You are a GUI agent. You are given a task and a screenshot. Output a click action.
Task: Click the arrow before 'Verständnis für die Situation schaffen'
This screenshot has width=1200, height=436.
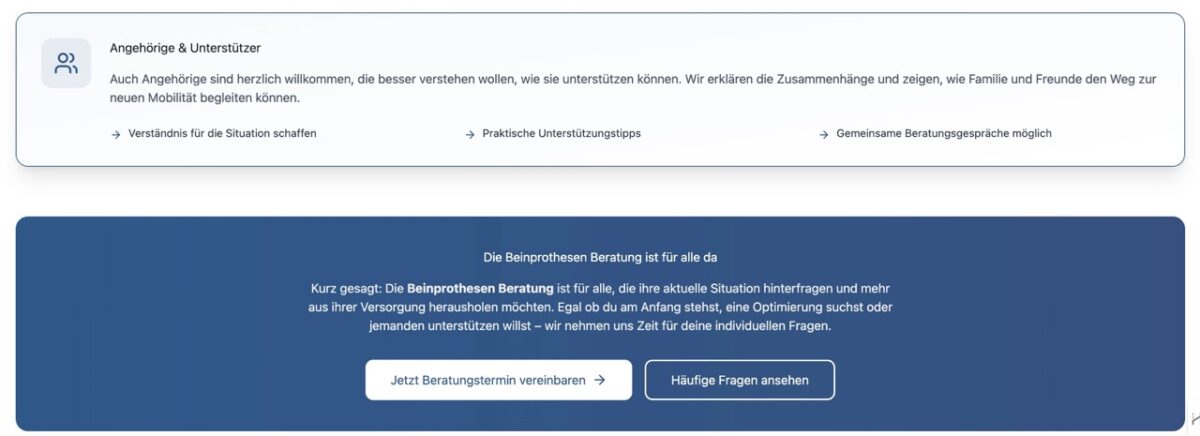[116, 134]
